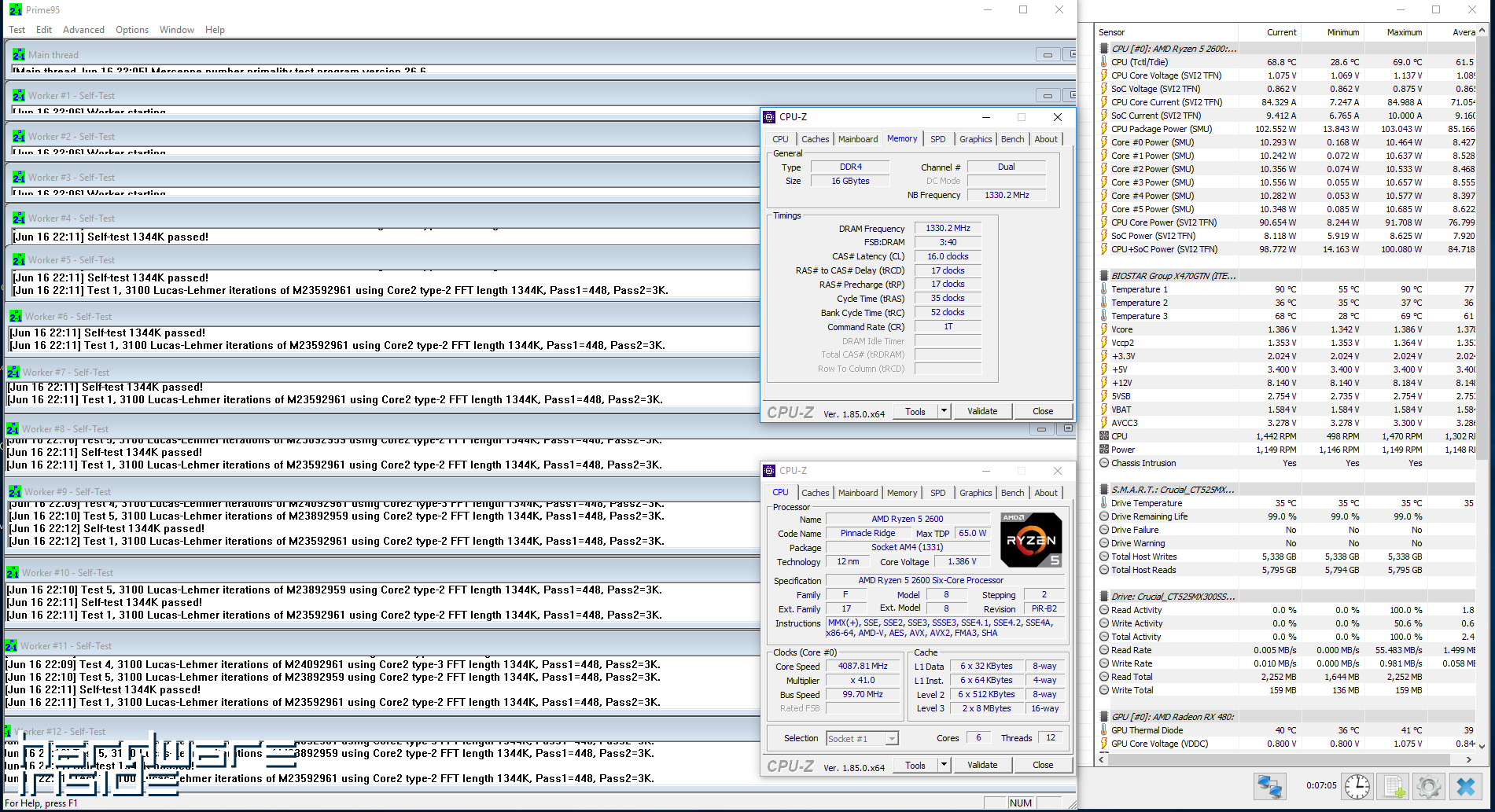Image resolution: width=1495 pixels, height=812 pixels.
Task: Click the Worker #6 Self-Test window icon
Action: pyautogui.click(x=16, y=316)
